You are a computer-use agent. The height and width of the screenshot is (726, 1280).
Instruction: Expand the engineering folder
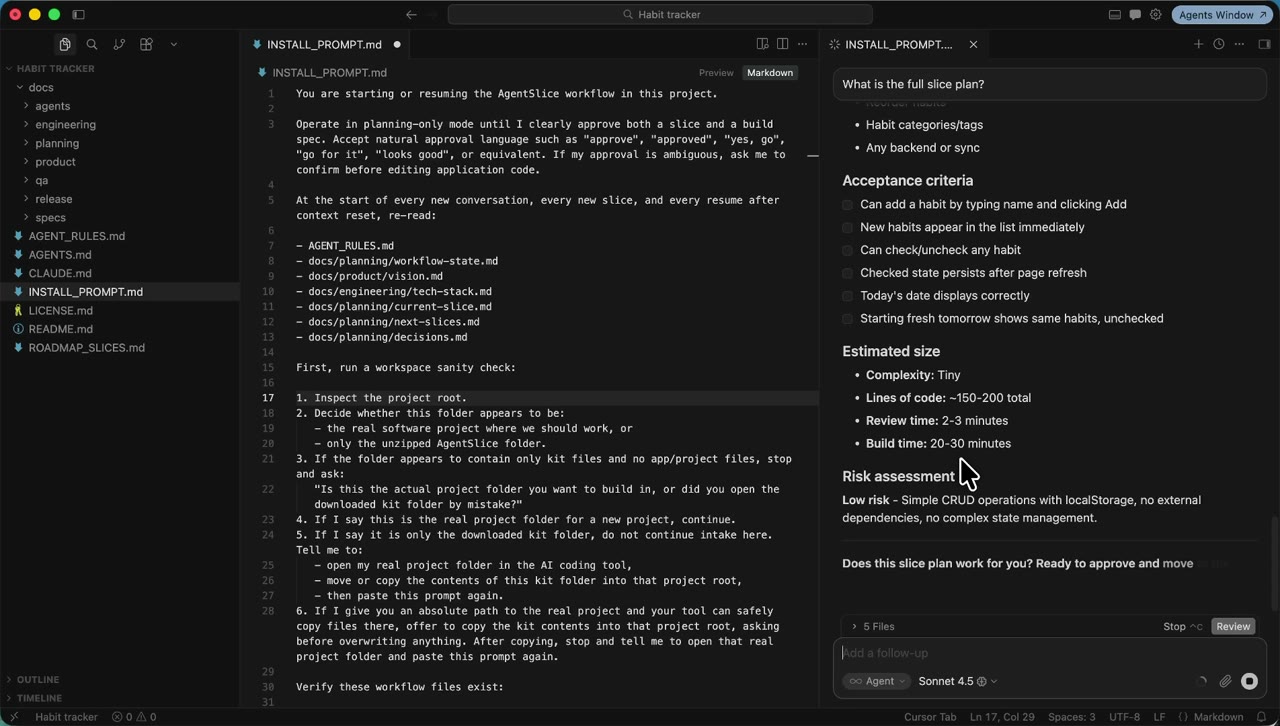65,125
